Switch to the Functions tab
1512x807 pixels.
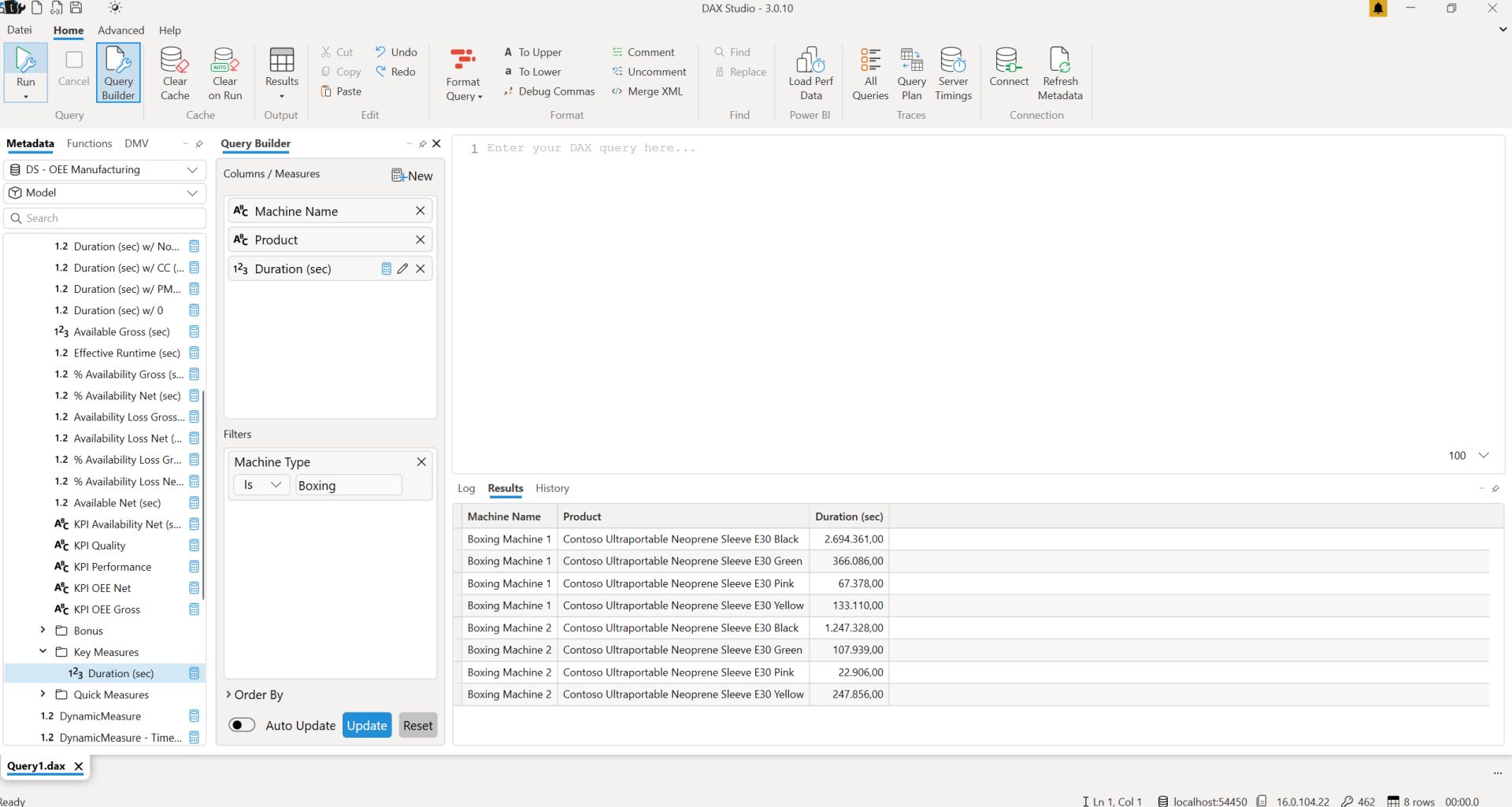tap(89, 143)
